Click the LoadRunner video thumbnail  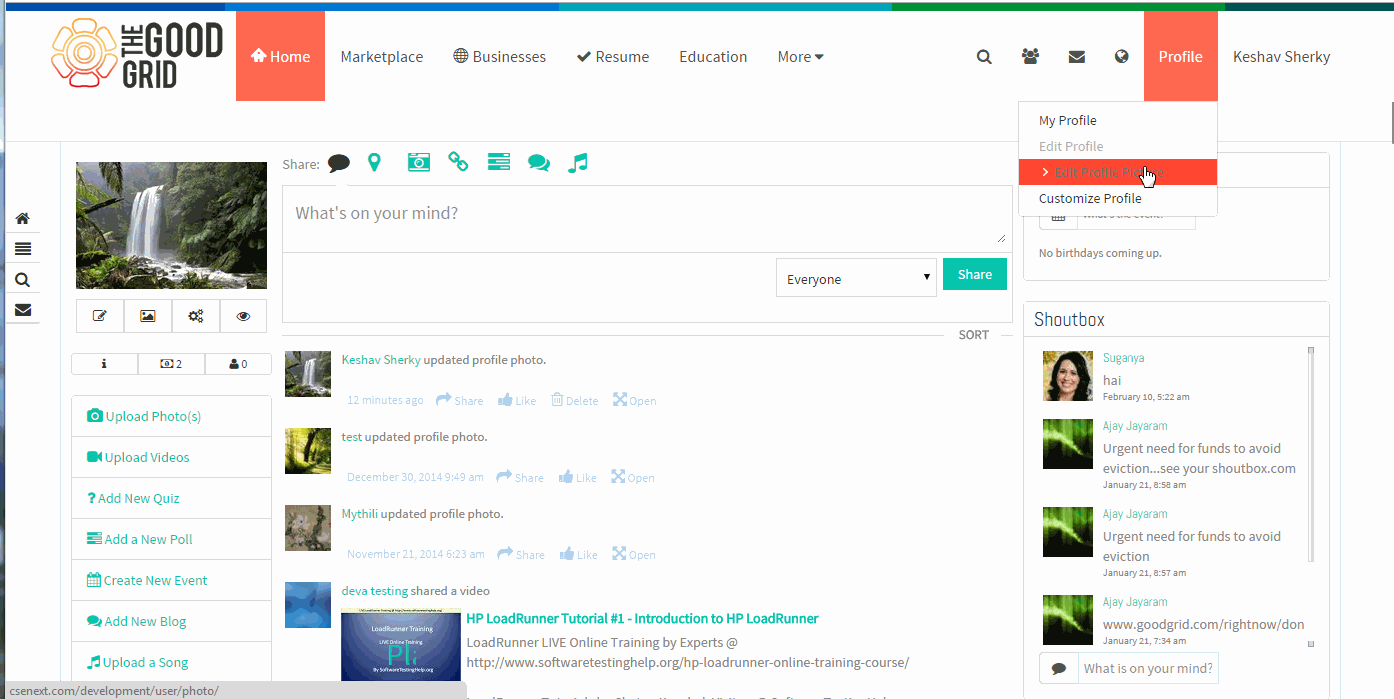pos(401,645)
